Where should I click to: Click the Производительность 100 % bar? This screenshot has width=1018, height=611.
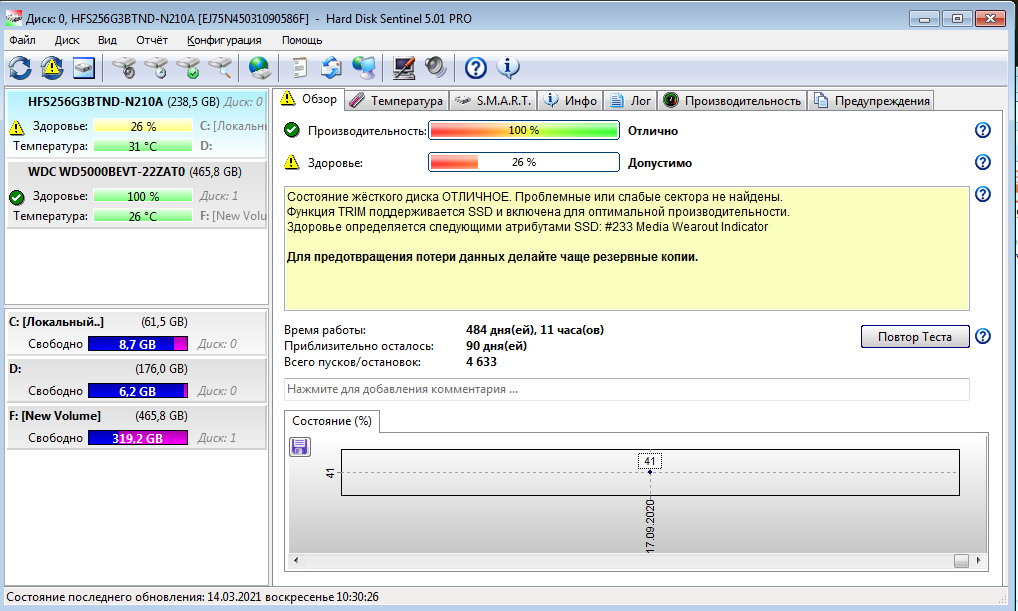coord(523,131)
